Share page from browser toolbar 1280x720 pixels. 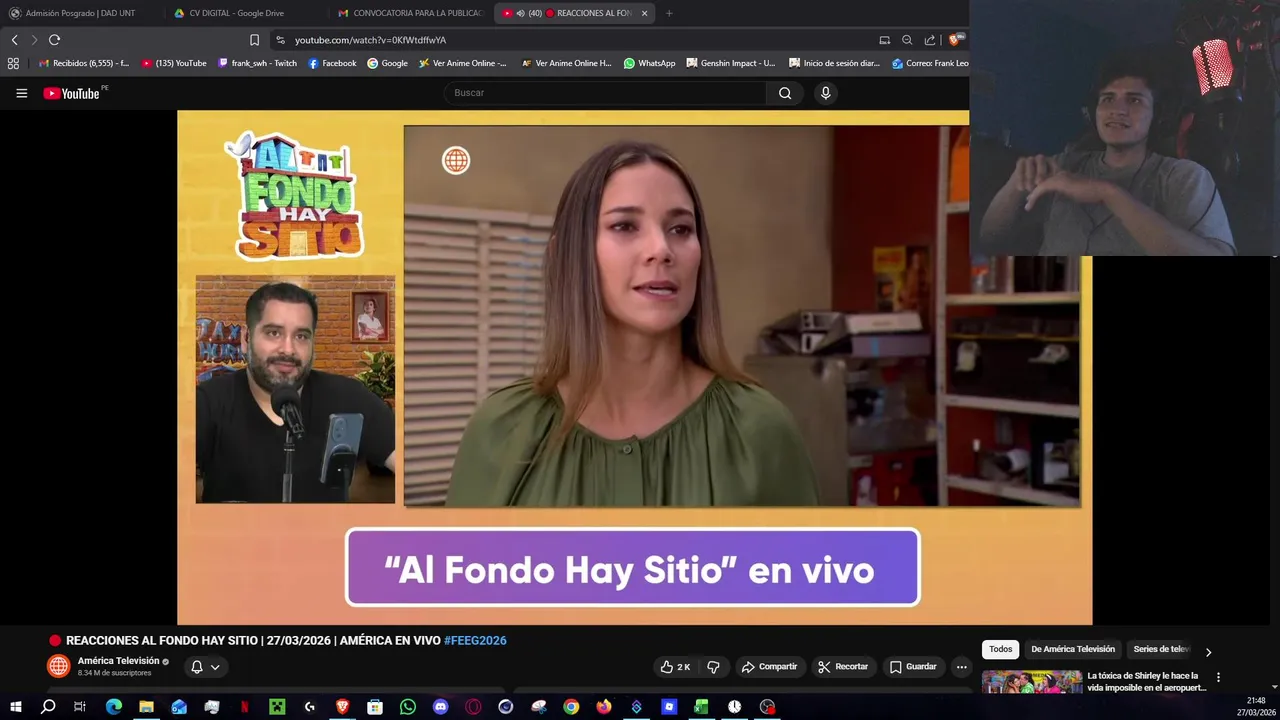[x=930, y=40]
